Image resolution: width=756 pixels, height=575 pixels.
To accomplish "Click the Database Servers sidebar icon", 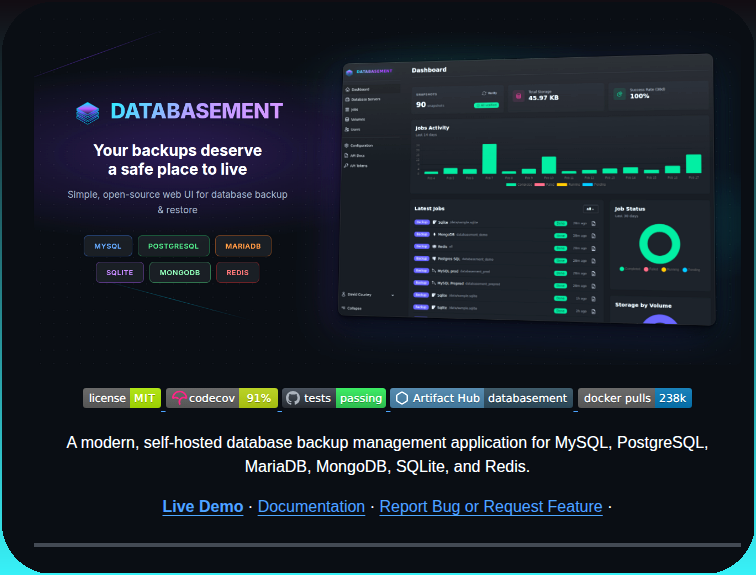I will pos(348,99).
